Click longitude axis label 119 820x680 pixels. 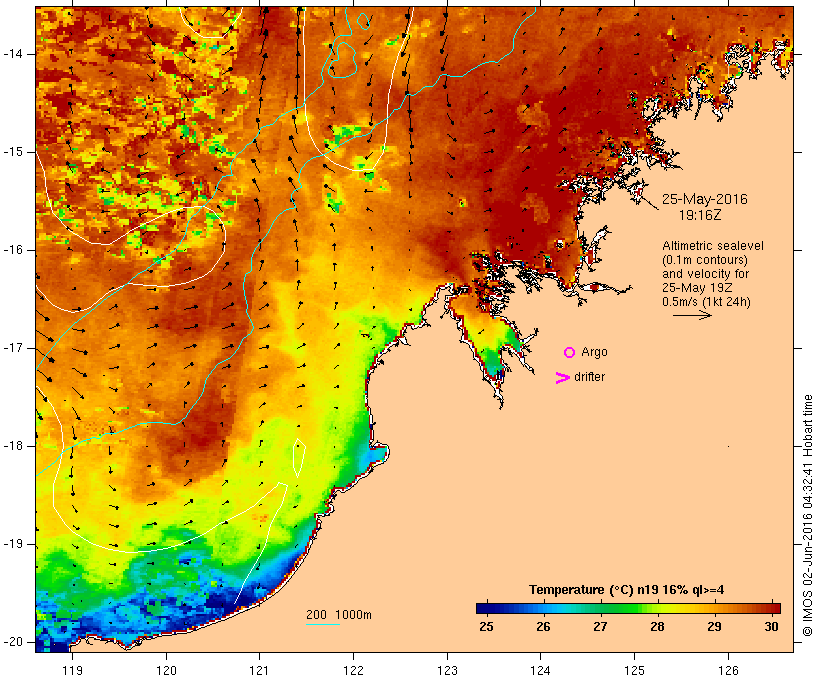(x=72, y=670)
